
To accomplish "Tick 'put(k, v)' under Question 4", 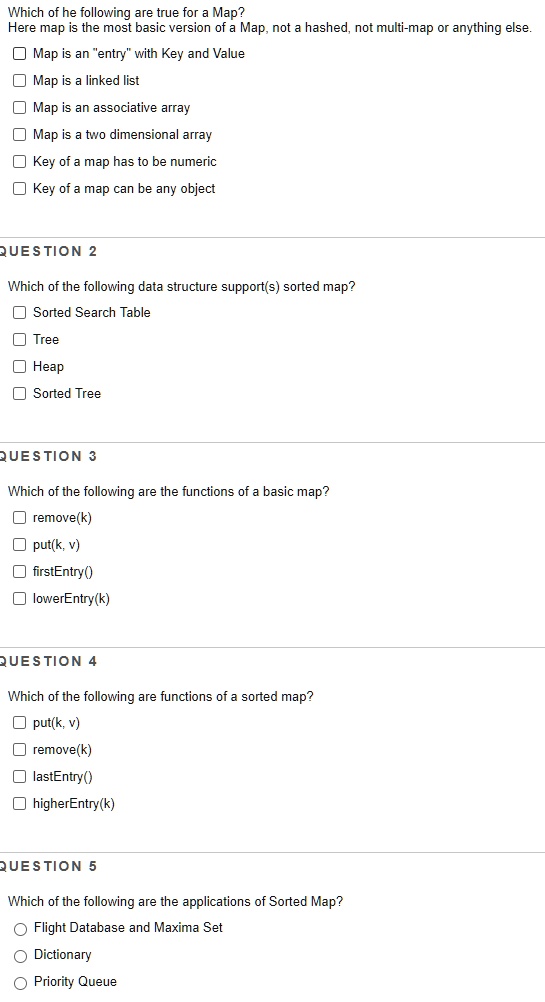I will [20, 723].
